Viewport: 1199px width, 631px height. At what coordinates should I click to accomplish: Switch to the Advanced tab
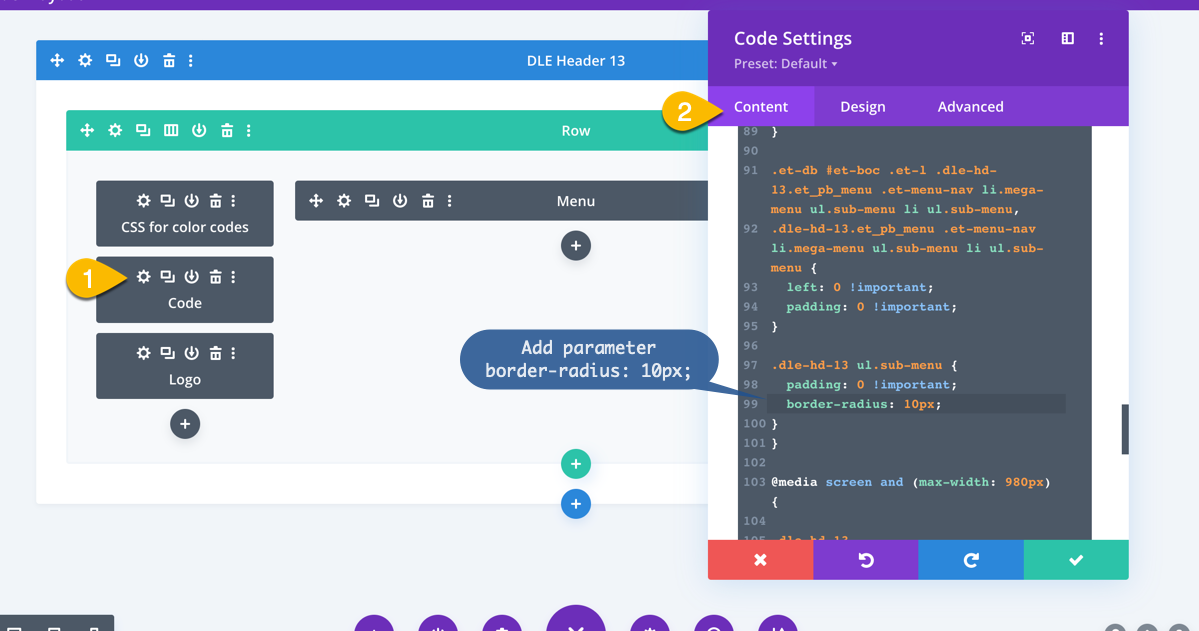pos(970,106)
